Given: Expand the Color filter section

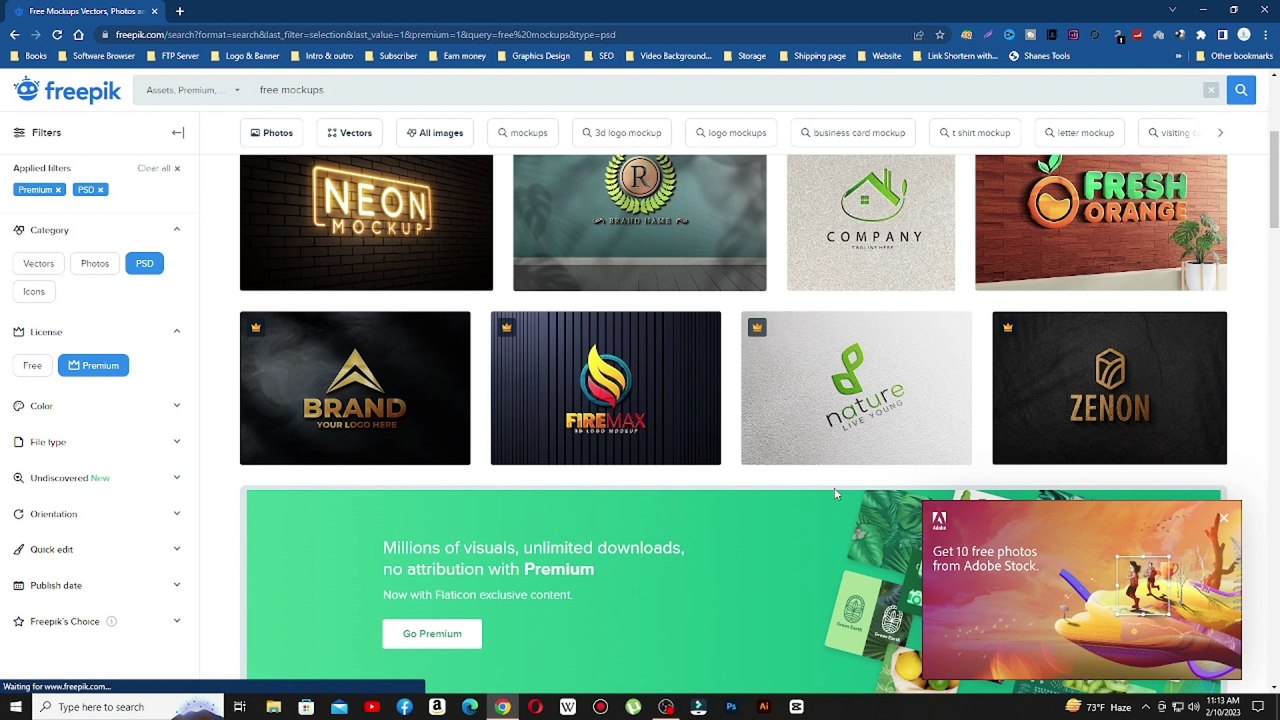Looking at the screenshot, I should pyautogui.click(x=177, y=406).
